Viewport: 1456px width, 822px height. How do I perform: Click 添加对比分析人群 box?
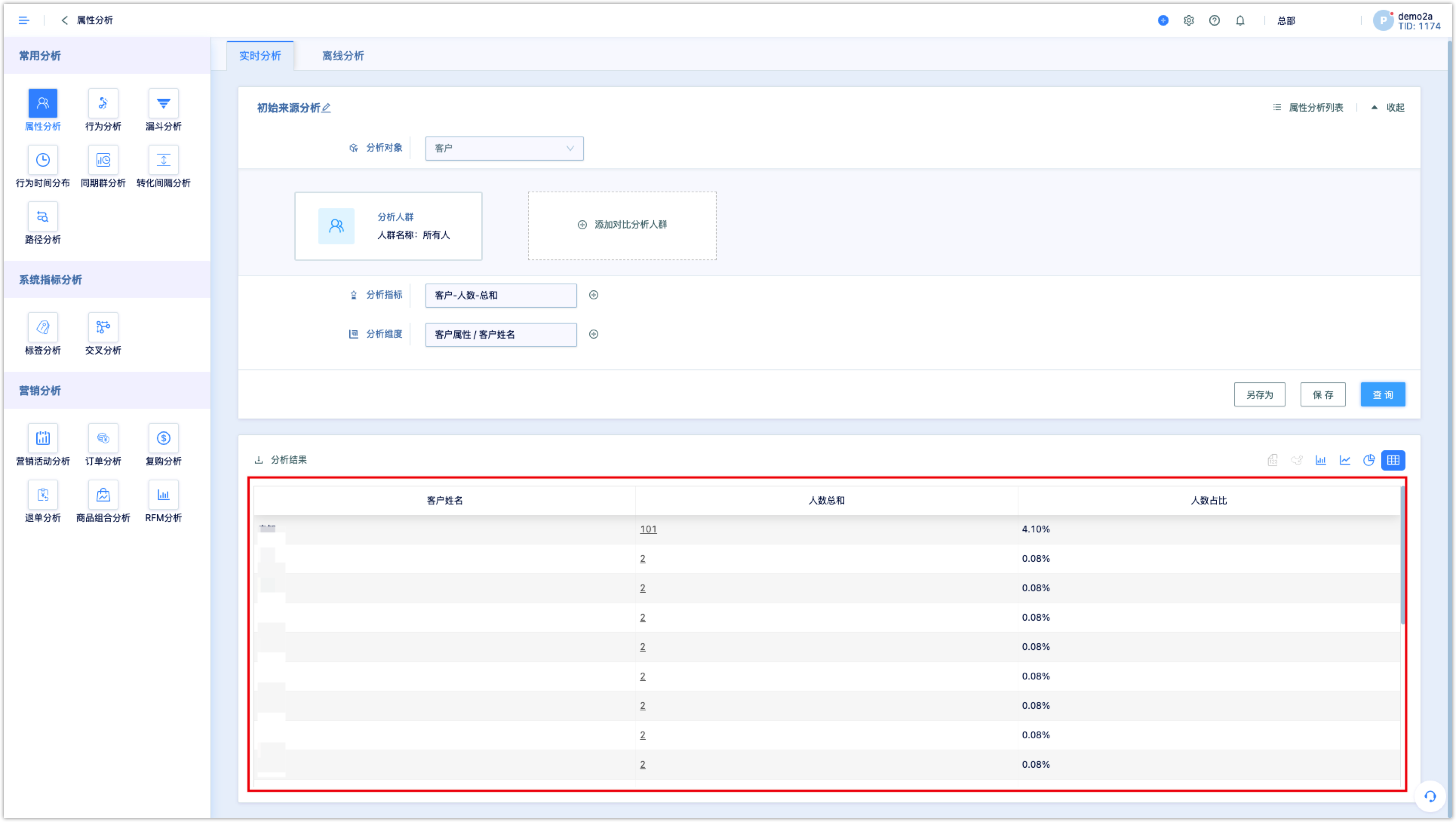point(622,225)
